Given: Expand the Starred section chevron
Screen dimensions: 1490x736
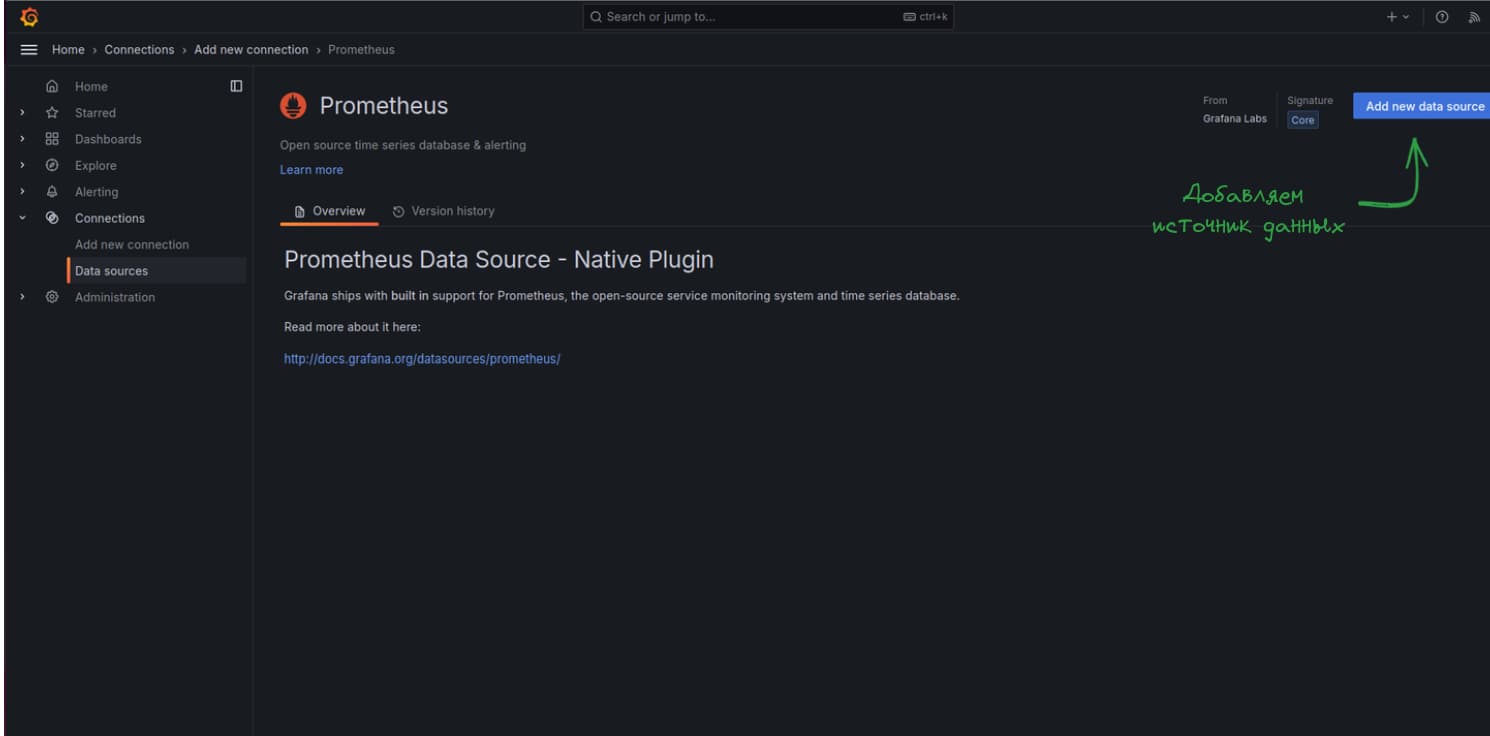Looking at the screenshot, I should tap(22, 113).
